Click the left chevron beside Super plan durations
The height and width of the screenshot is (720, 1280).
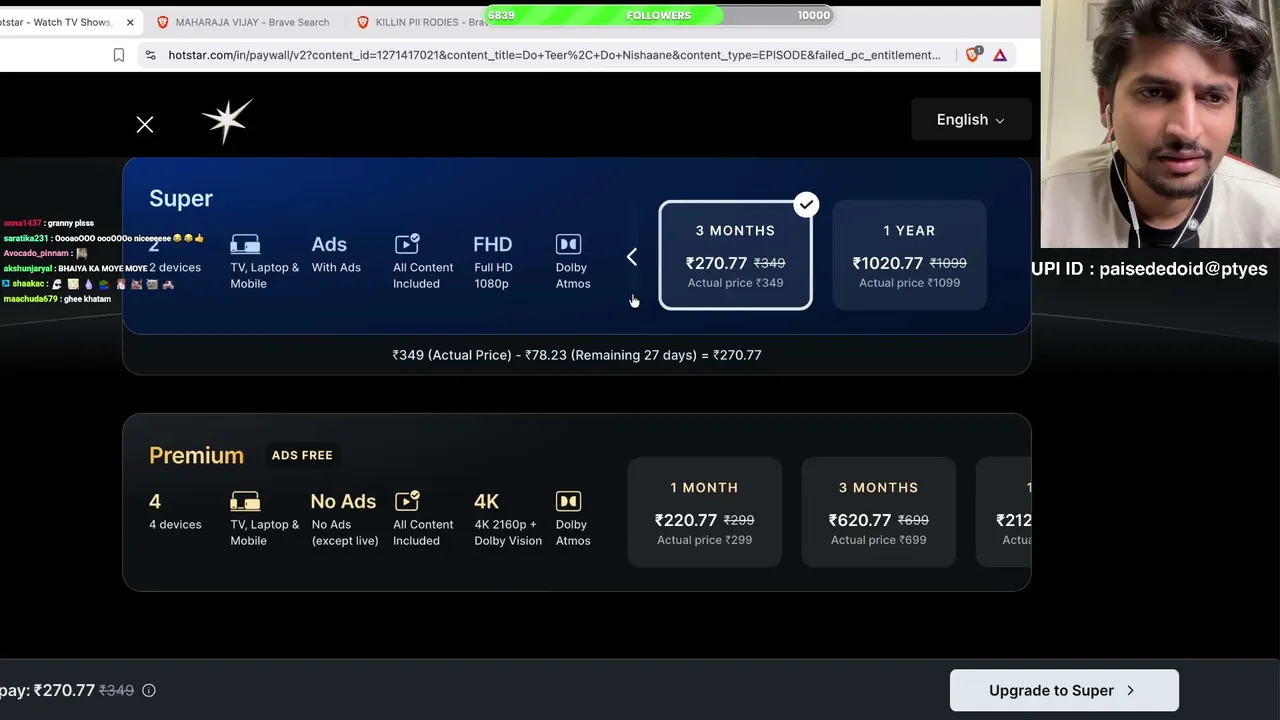click(x=631, y=257)
